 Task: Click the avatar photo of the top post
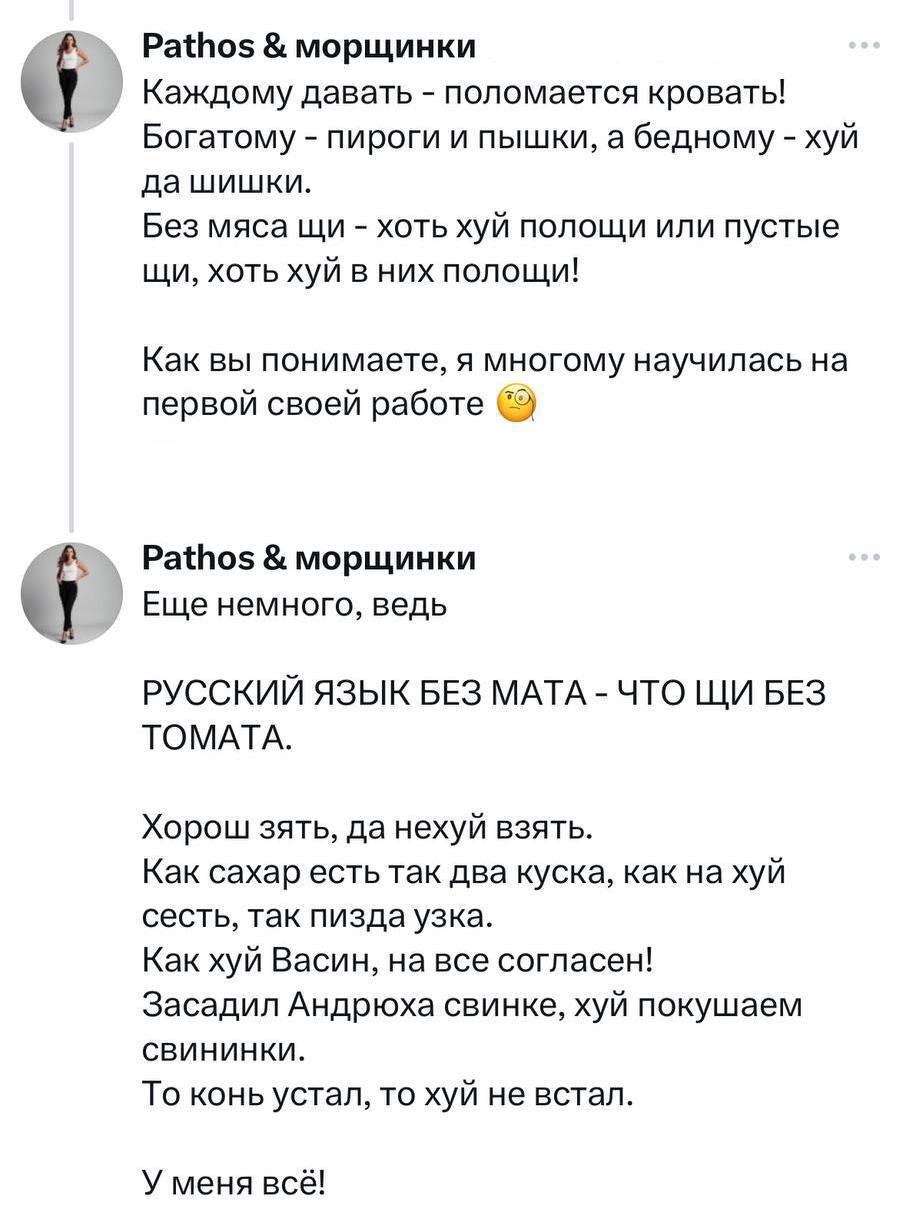point(71,81)
